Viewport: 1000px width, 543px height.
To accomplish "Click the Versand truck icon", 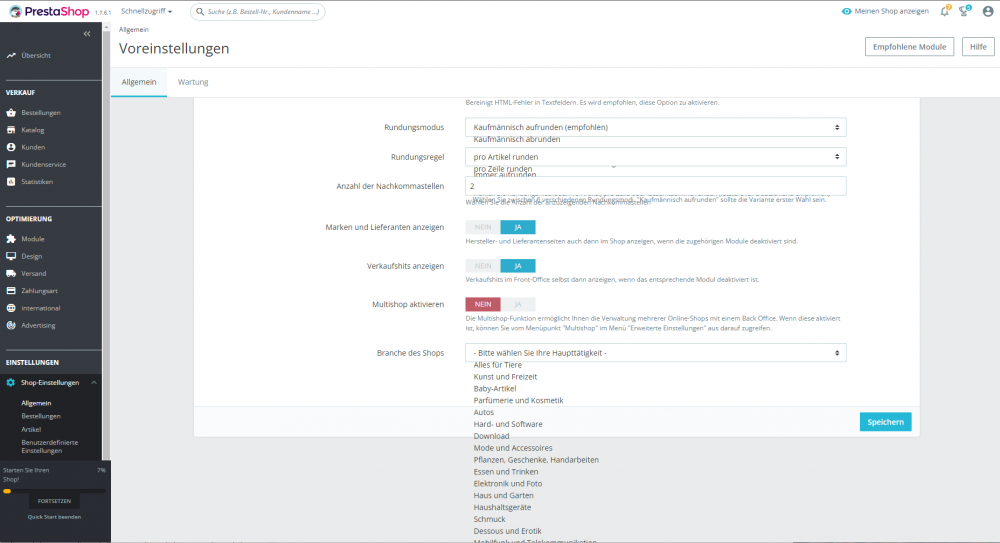I will point(11,274).
